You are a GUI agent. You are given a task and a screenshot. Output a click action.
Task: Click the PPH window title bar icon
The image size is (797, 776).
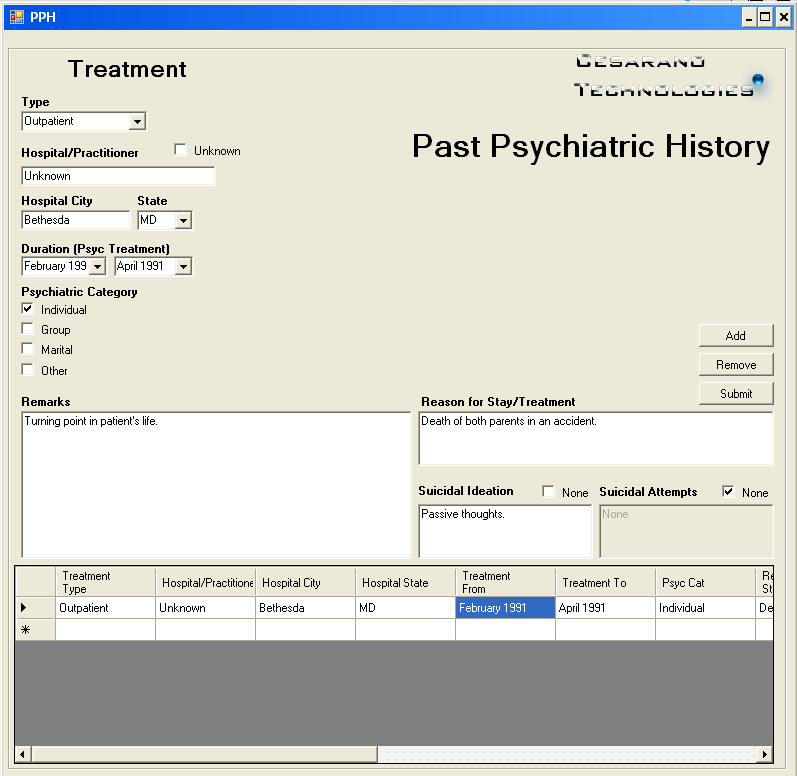(x=17, y=17)
